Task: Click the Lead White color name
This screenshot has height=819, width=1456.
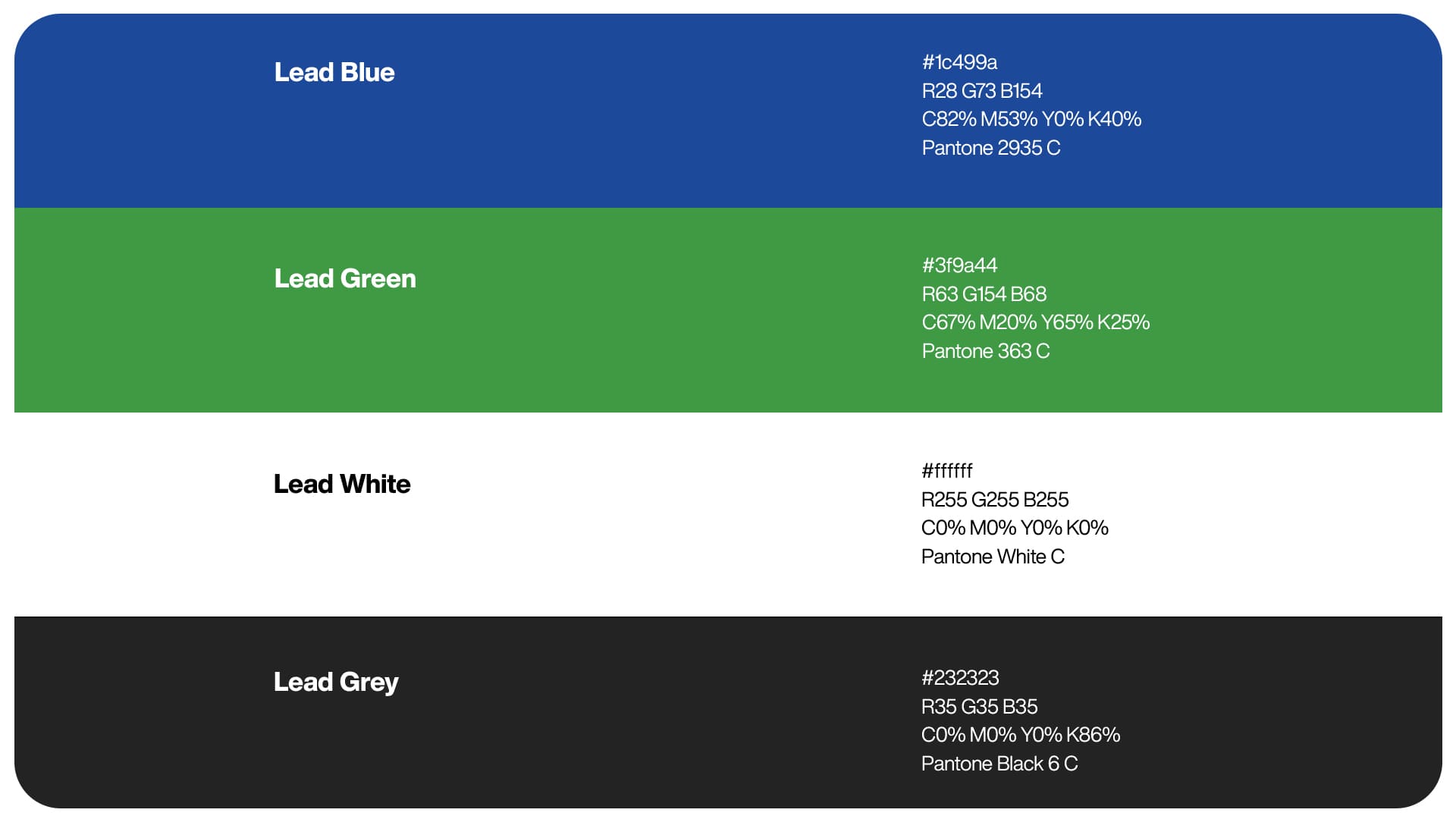Action: (x=342, y=484)
